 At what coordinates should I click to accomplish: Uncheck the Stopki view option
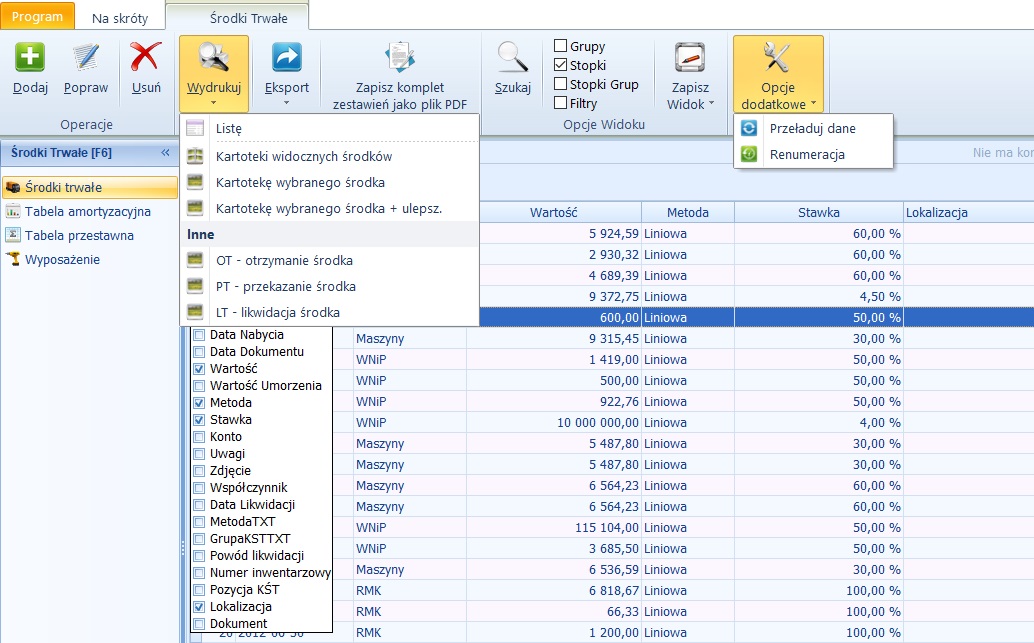pyautogui.click(x=561, y=65)
